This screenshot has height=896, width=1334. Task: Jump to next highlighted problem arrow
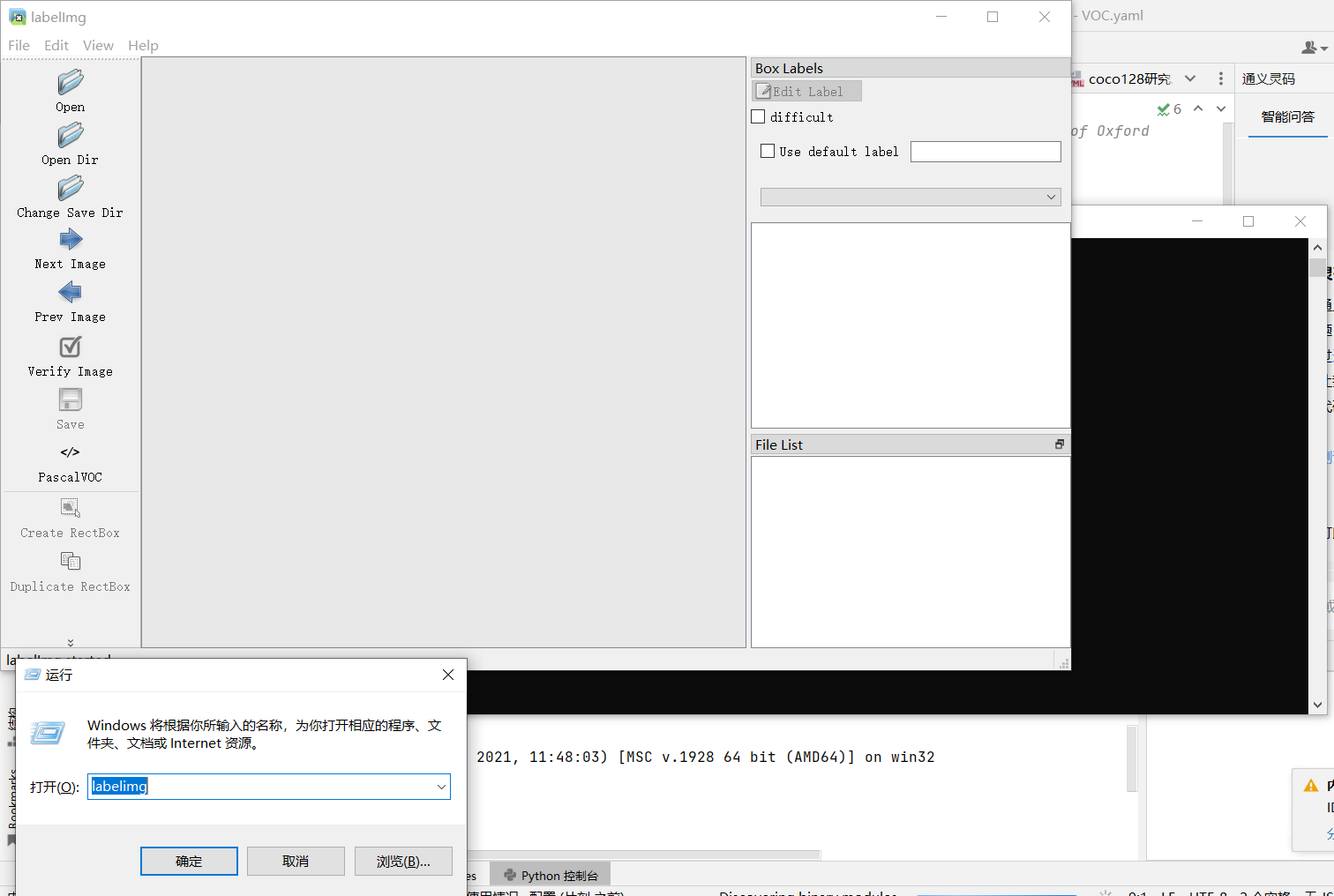(x=1221, y=108)
